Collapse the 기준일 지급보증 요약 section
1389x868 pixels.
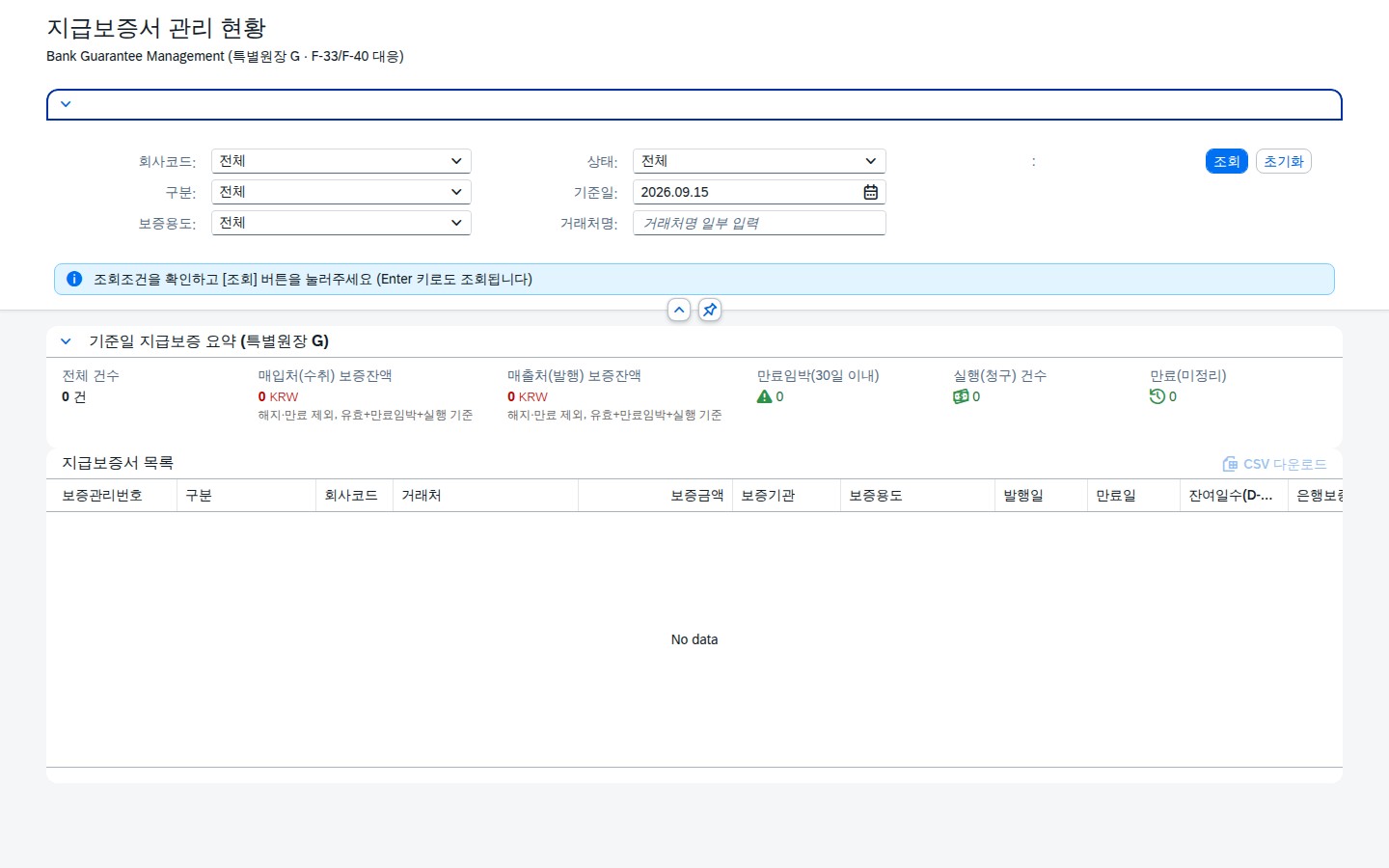point(66,341)
